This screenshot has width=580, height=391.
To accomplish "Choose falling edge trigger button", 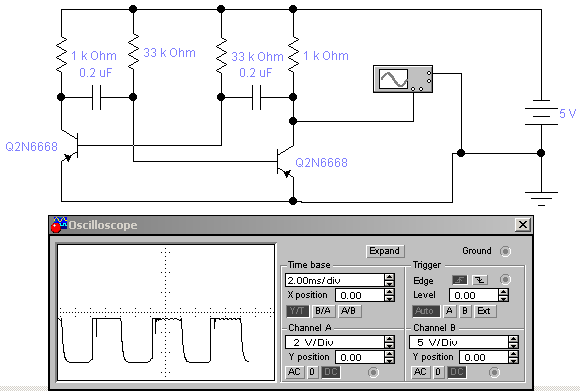I will 479,280.
